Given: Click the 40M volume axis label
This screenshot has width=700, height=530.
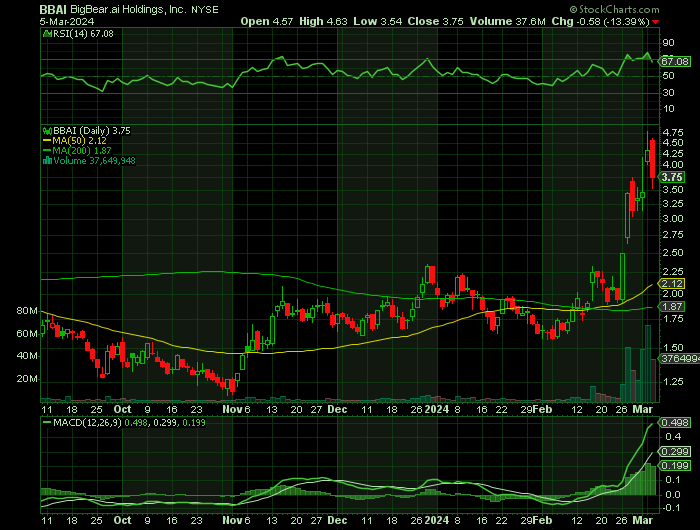Looking at the screenshot, I should click(x=27, y=356).
